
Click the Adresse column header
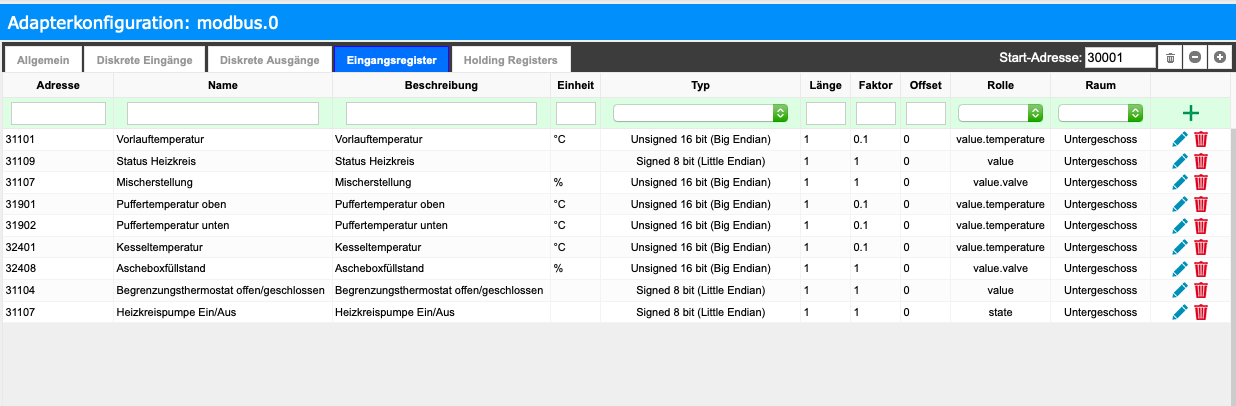click(58, 86)
